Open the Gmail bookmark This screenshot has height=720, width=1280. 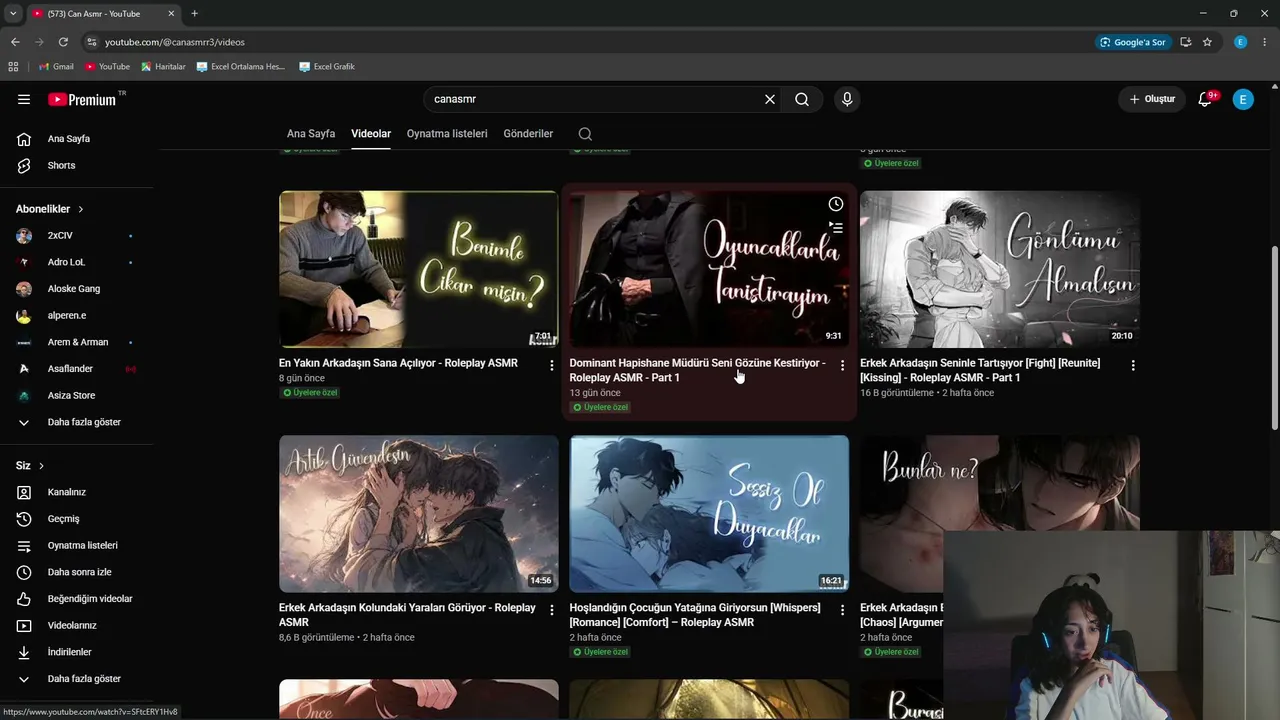tap(56, 67)
